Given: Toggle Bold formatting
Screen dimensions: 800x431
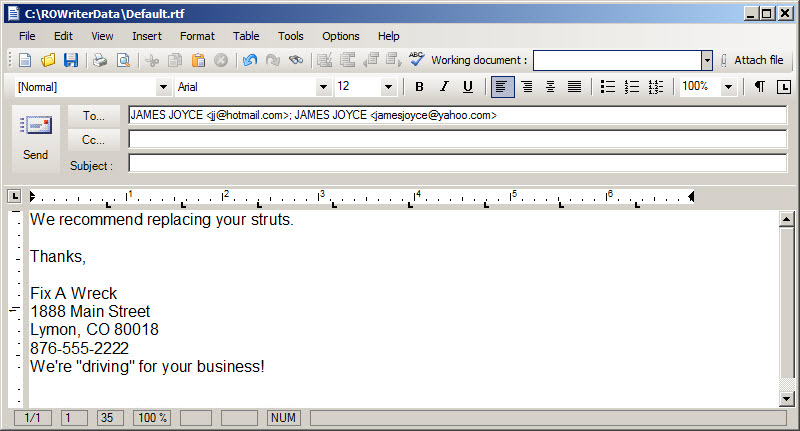Looking at the screenshot, I should pos(420,87).
